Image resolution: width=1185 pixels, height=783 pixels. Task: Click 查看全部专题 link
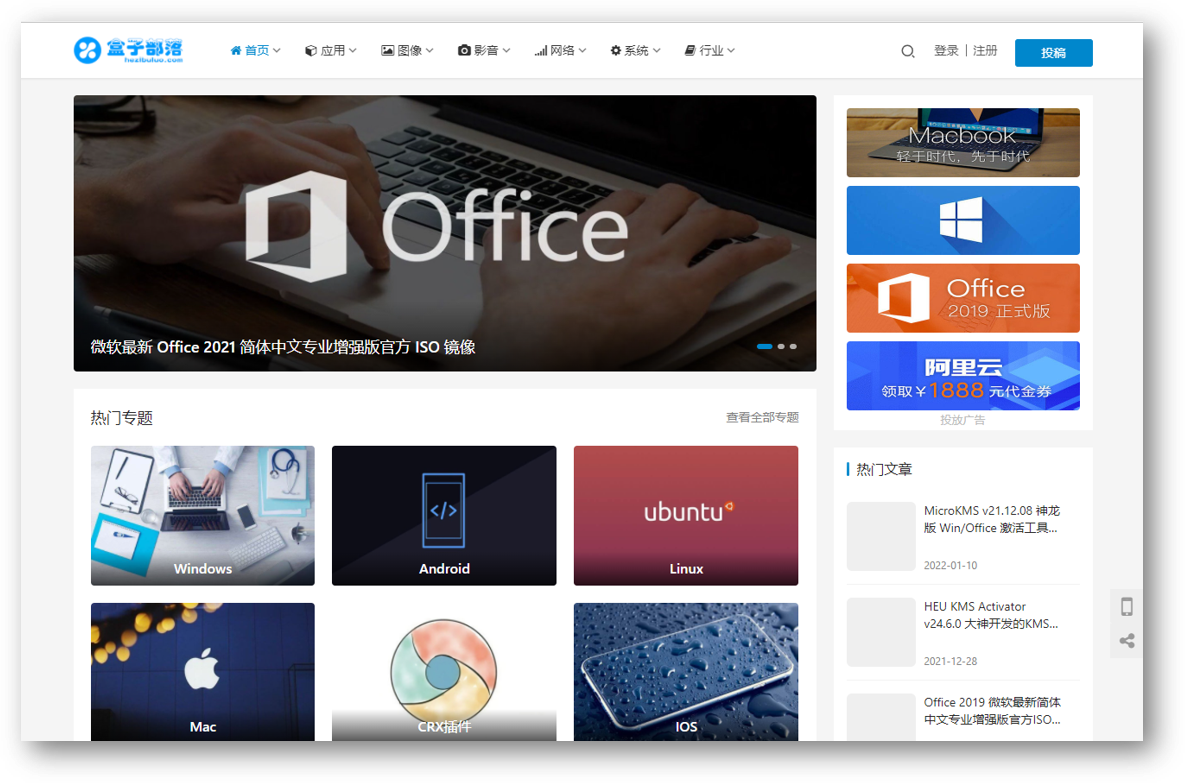[x=763, y=417]
